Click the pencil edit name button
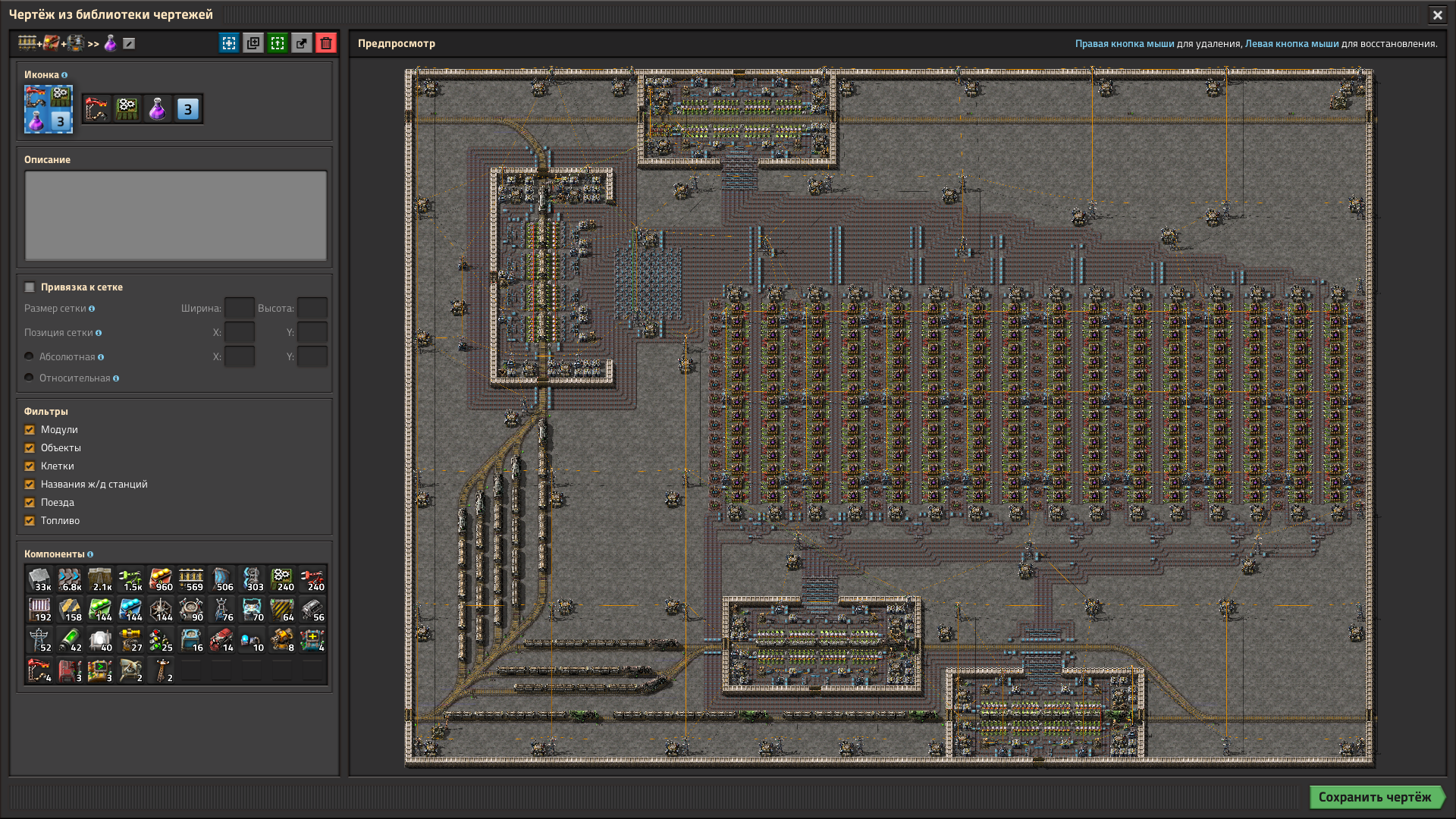The height and width of the screenshot is (819, 1456). (129, 44)
